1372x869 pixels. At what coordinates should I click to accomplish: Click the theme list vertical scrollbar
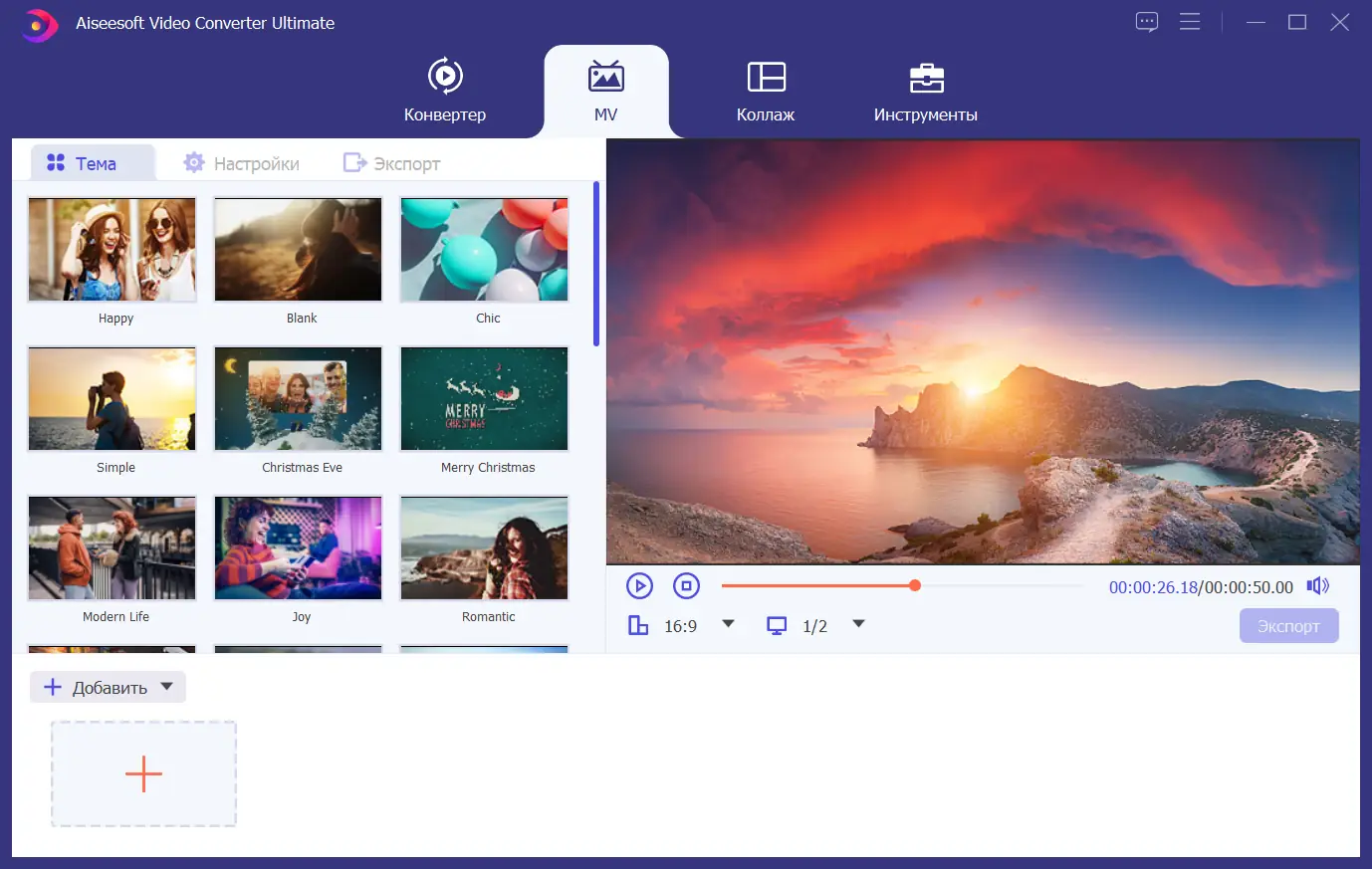pyautogui.click(x=596, y=264)
